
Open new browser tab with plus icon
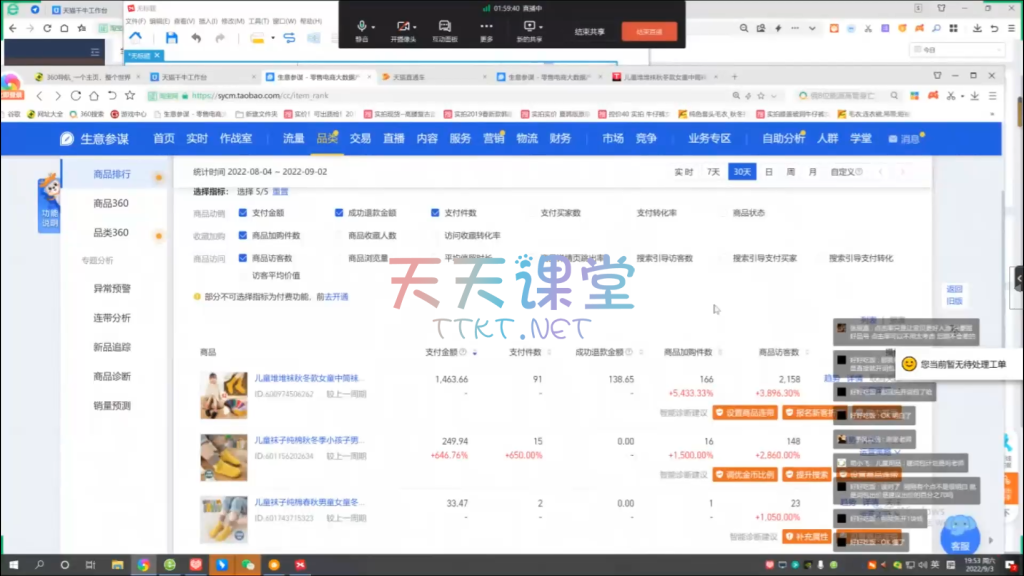pyautogui.click(x=735, y=77)
